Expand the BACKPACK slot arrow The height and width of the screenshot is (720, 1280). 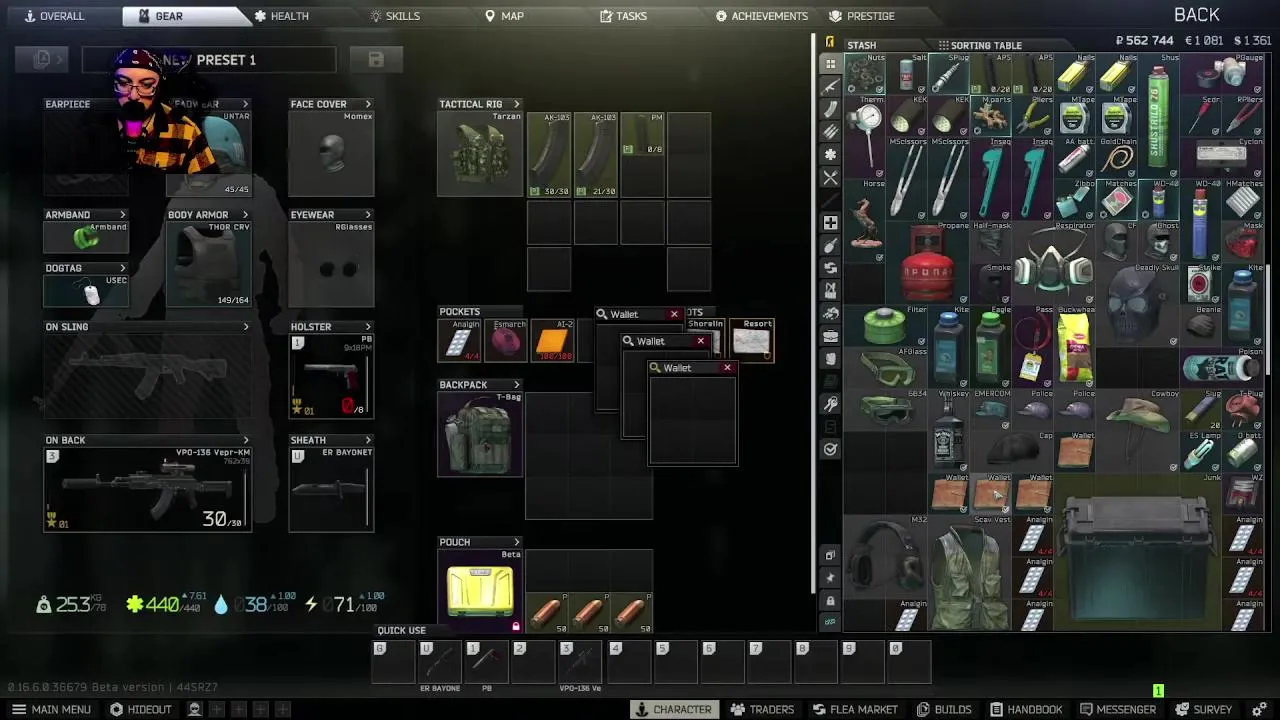tap(516, 385)
